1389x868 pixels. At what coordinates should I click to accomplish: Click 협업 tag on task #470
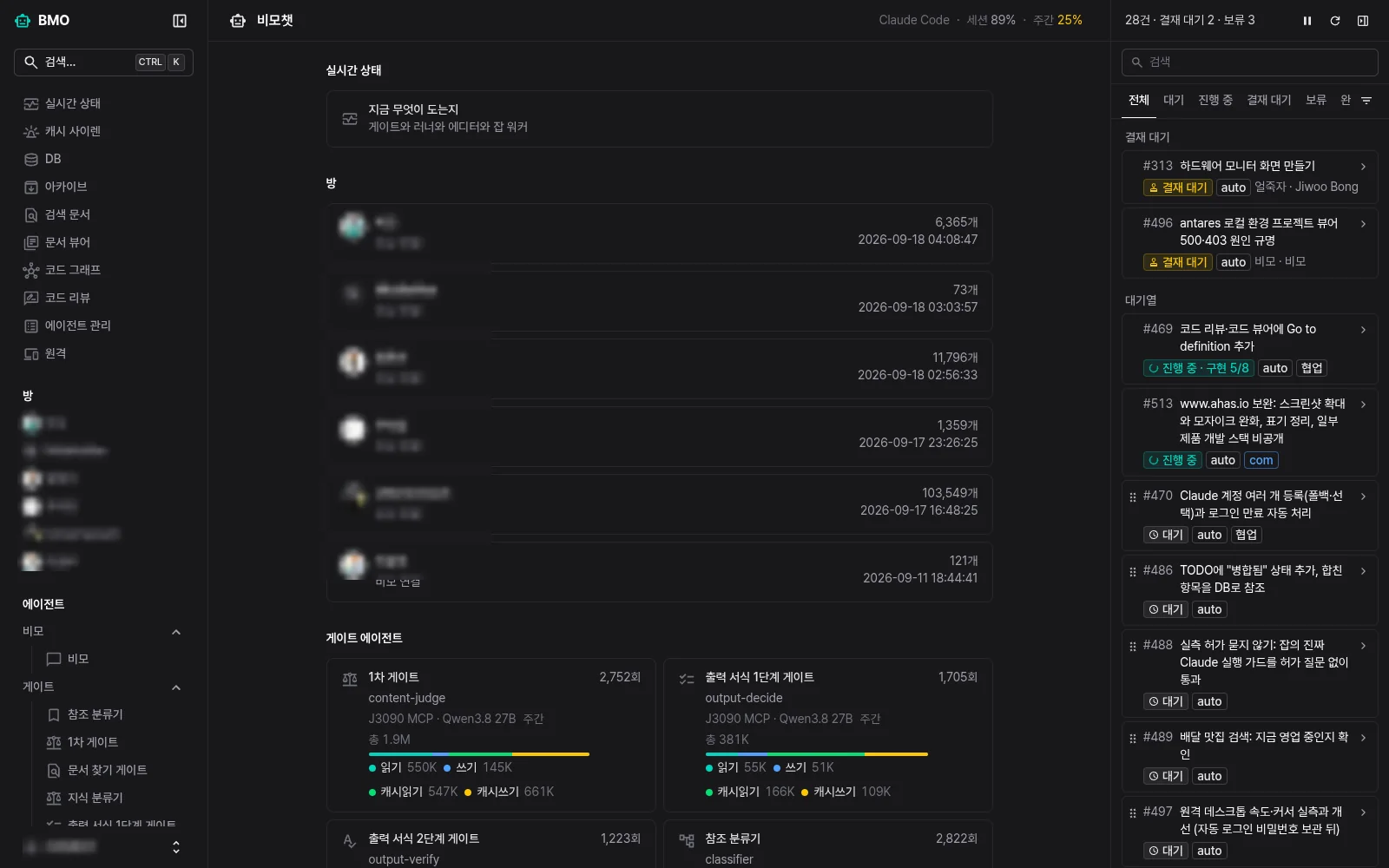1247,535
